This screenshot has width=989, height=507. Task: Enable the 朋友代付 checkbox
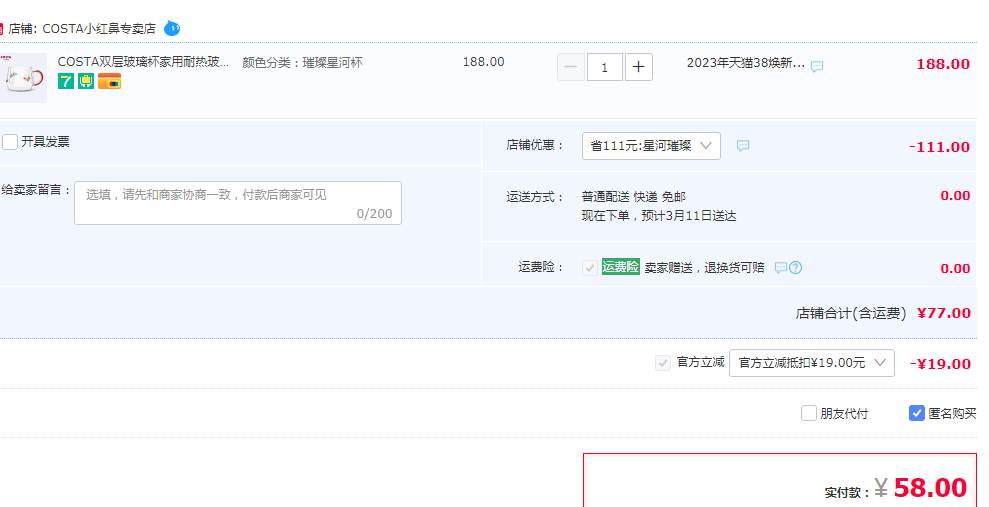coord(809,413)
